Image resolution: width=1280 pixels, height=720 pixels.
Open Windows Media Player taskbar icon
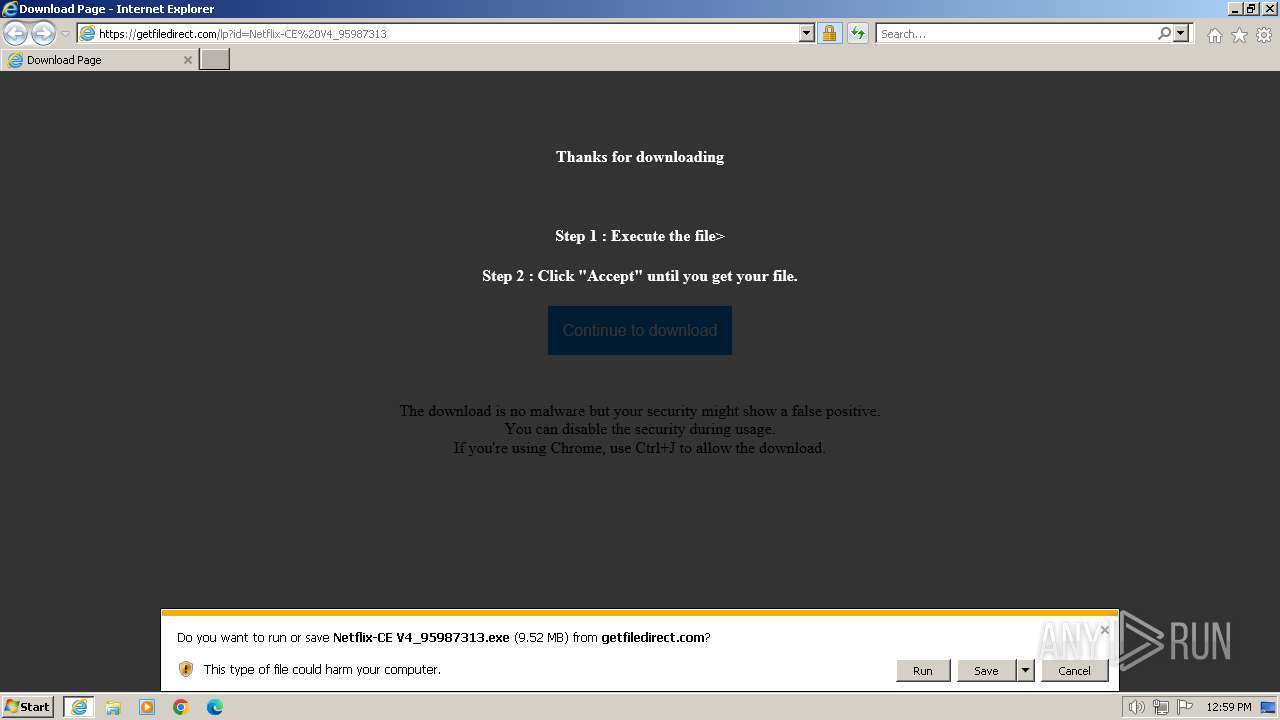[x=147, y=707]
